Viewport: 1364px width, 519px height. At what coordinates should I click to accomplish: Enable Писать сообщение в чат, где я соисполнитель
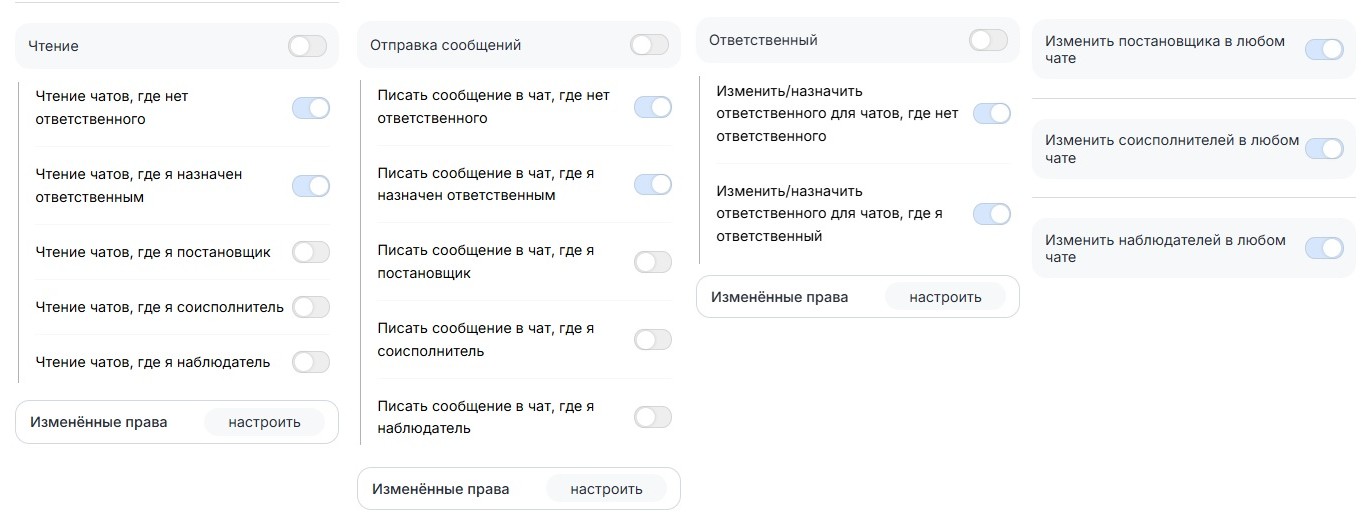click(652, 340)
